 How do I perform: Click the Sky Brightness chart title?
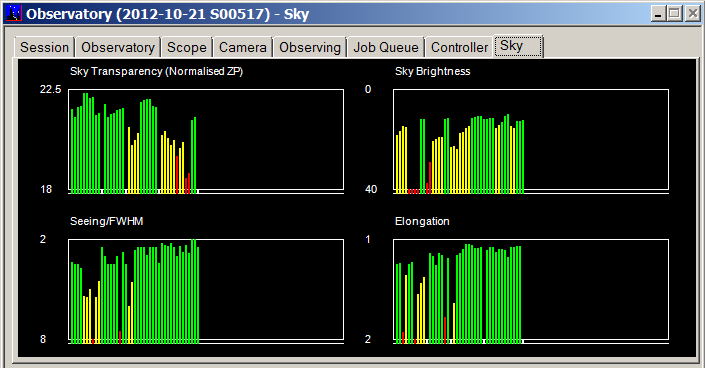pos(433,72)
